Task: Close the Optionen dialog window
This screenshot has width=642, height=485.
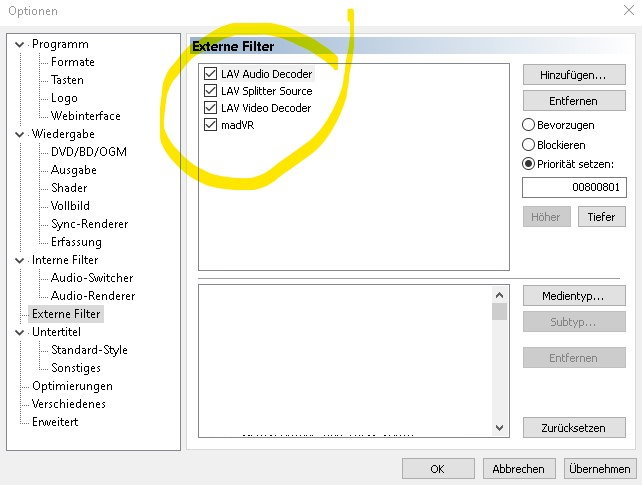Action: click(x=628, y=10)
